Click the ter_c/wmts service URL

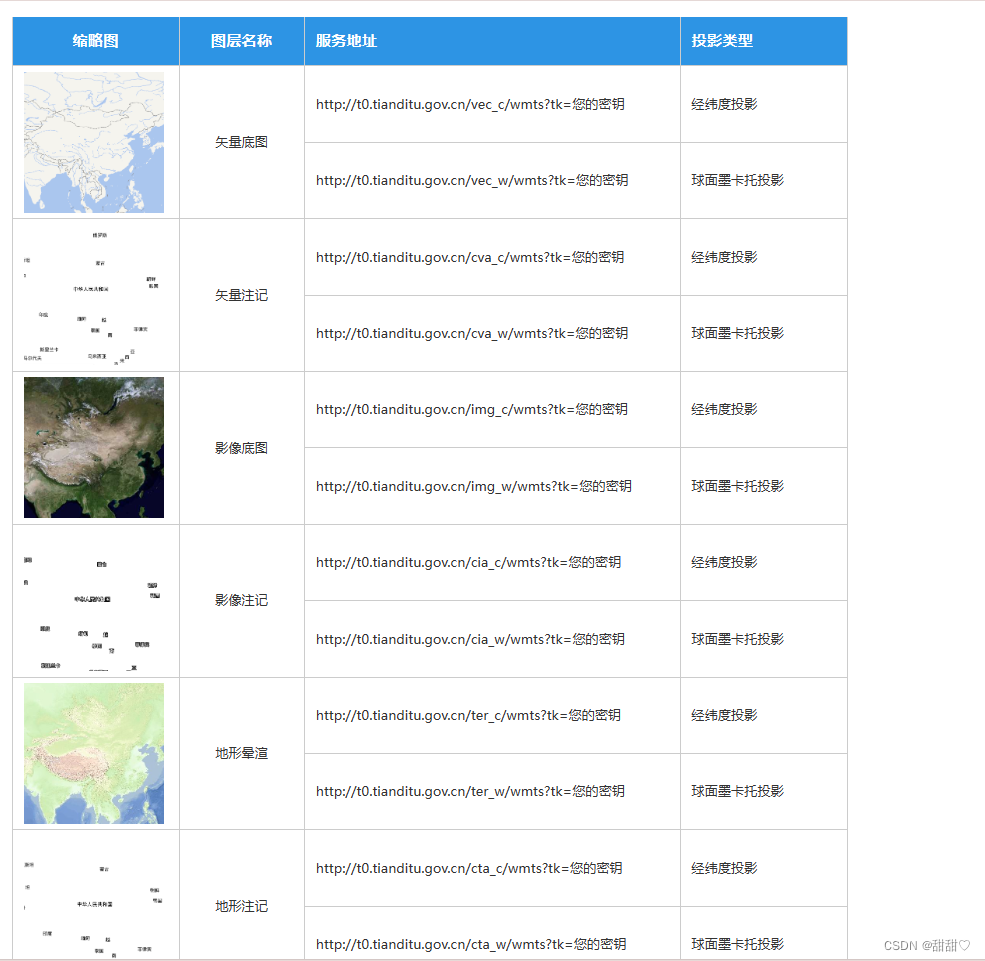pos(469,715)
